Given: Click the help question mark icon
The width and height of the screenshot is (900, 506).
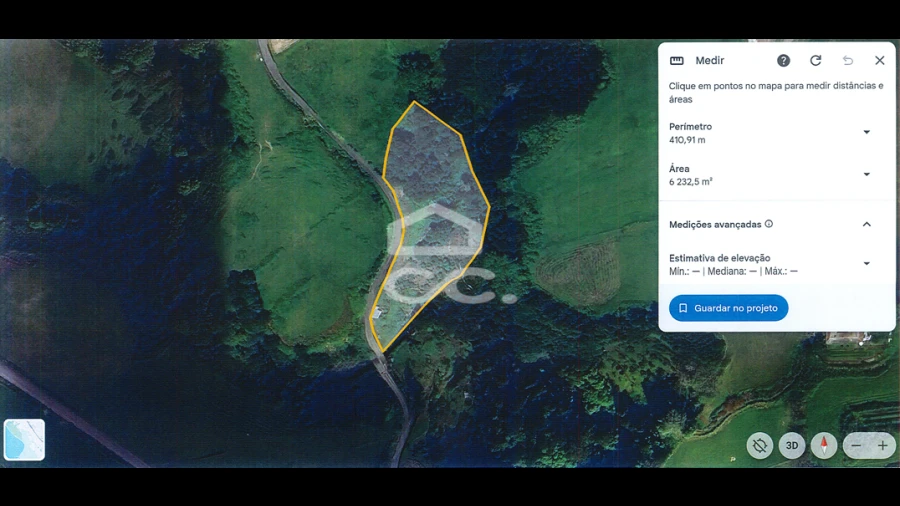Looking at the screenshot, I should coord(783,60).
